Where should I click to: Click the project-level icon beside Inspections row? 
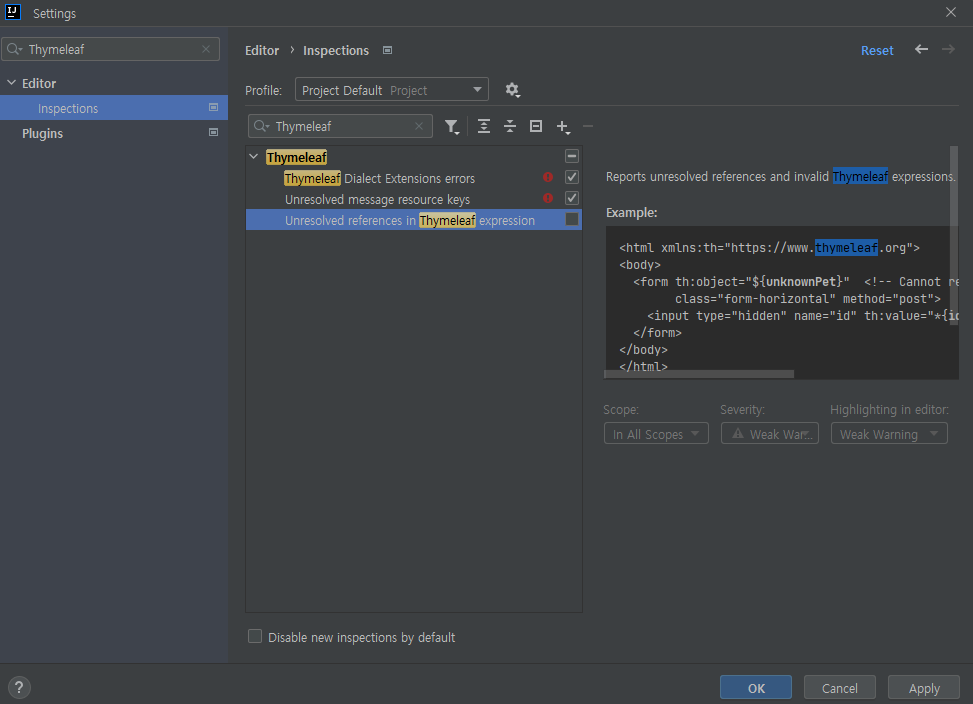[x=213, y=108]
